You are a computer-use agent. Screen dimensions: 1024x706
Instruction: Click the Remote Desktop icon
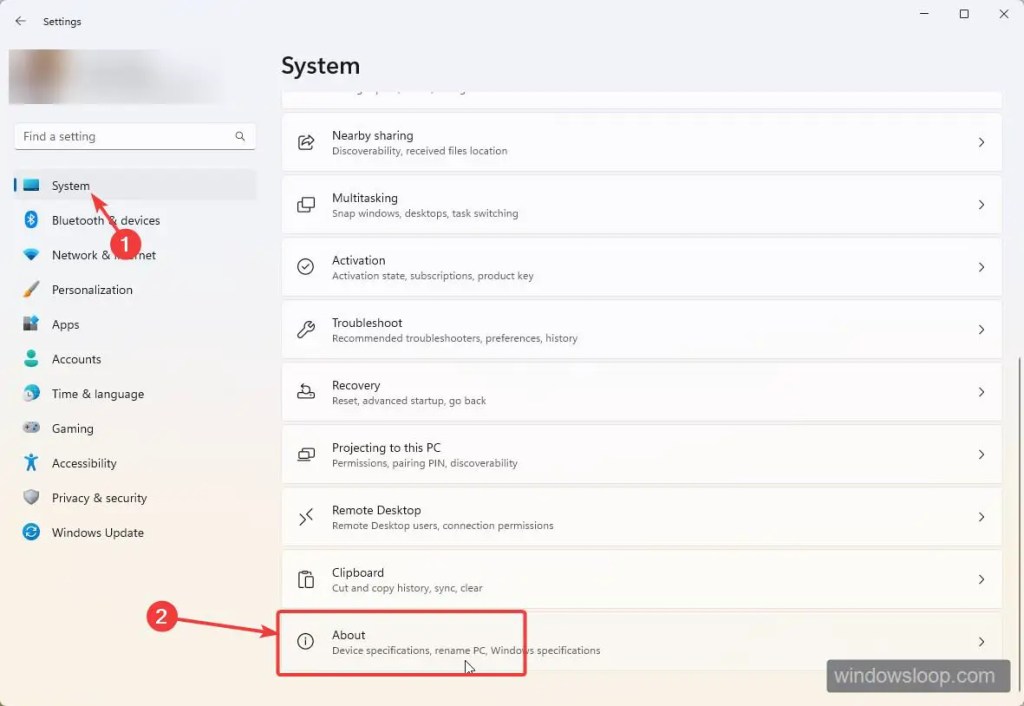tap(306, 517)
